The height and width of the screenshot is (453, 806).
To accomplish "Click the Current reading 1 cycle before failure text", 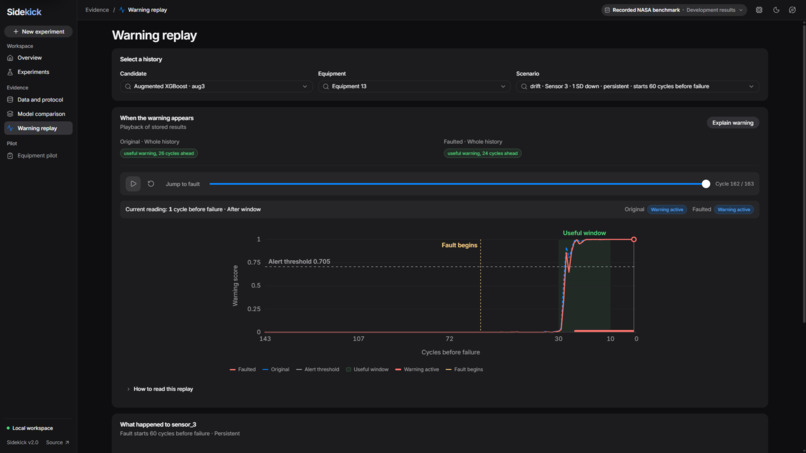I will 193,210.
